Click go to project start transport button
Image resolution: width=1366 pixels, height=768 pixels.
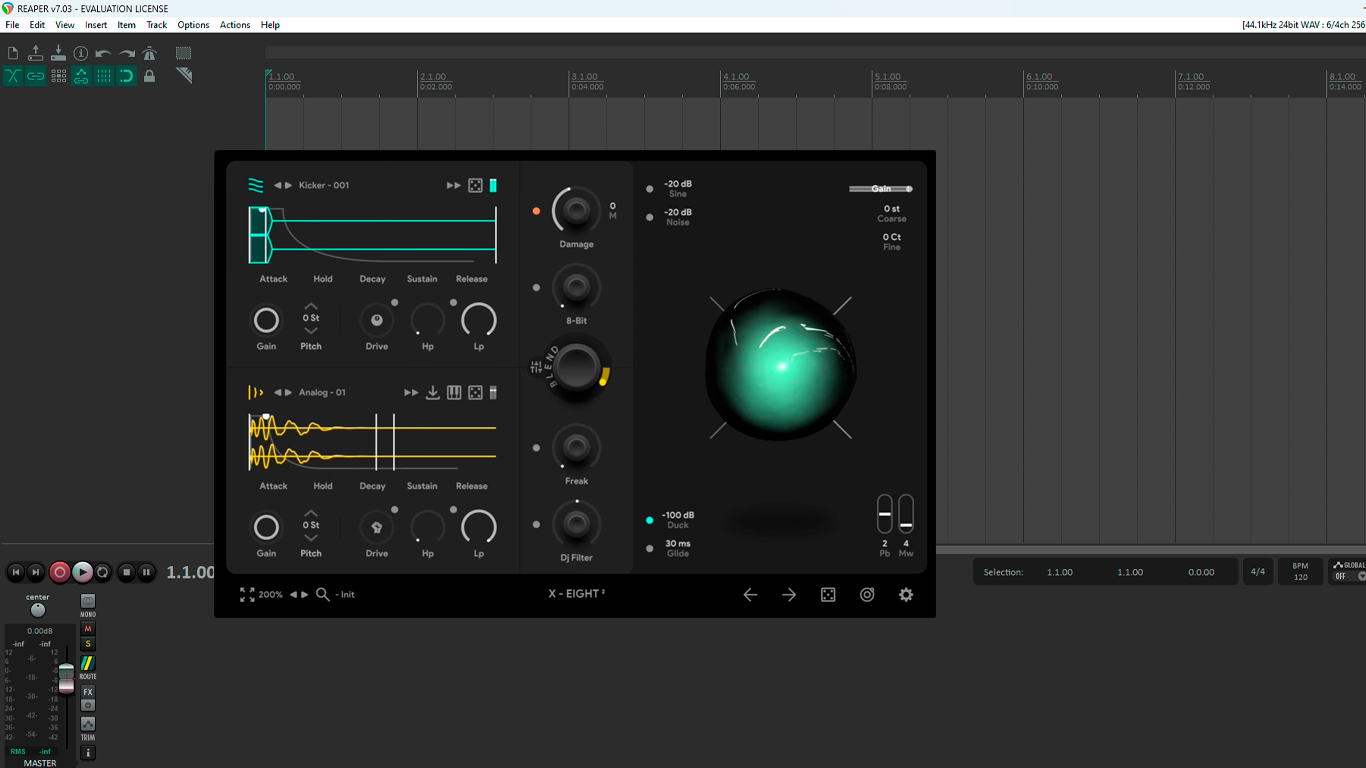click(15, 572)
